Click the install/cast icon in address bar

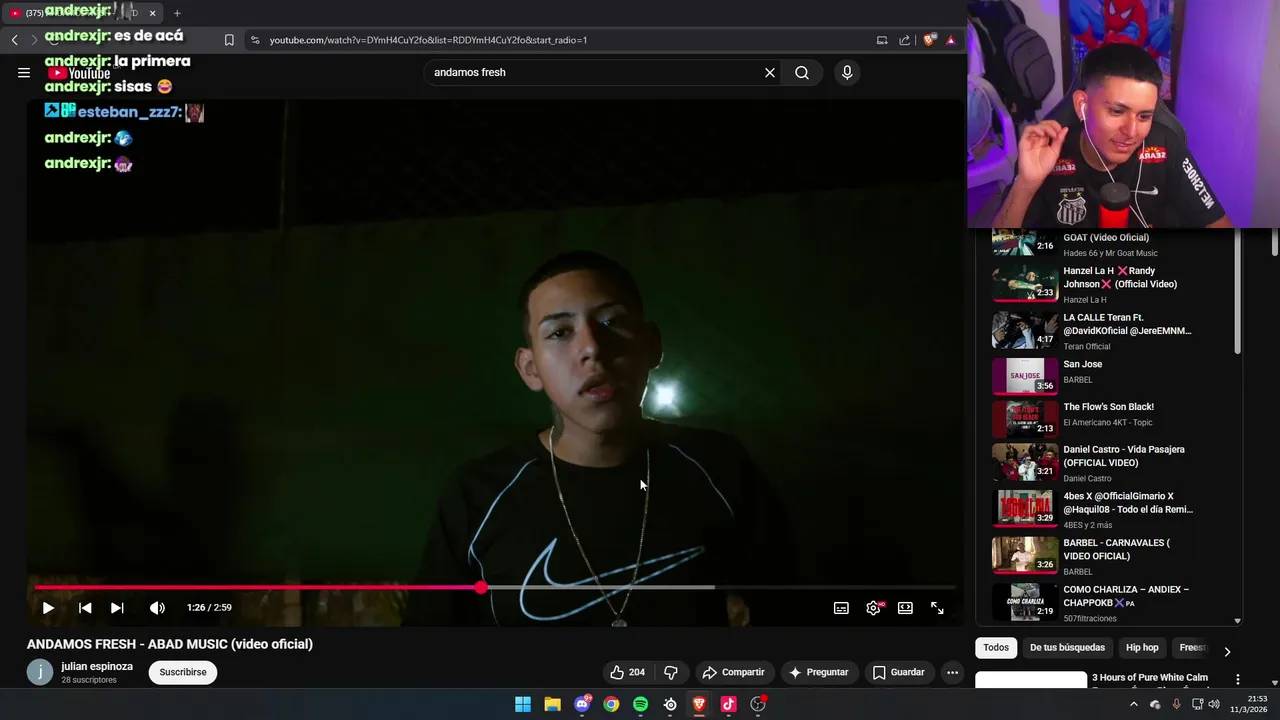[x=882, y=40]
